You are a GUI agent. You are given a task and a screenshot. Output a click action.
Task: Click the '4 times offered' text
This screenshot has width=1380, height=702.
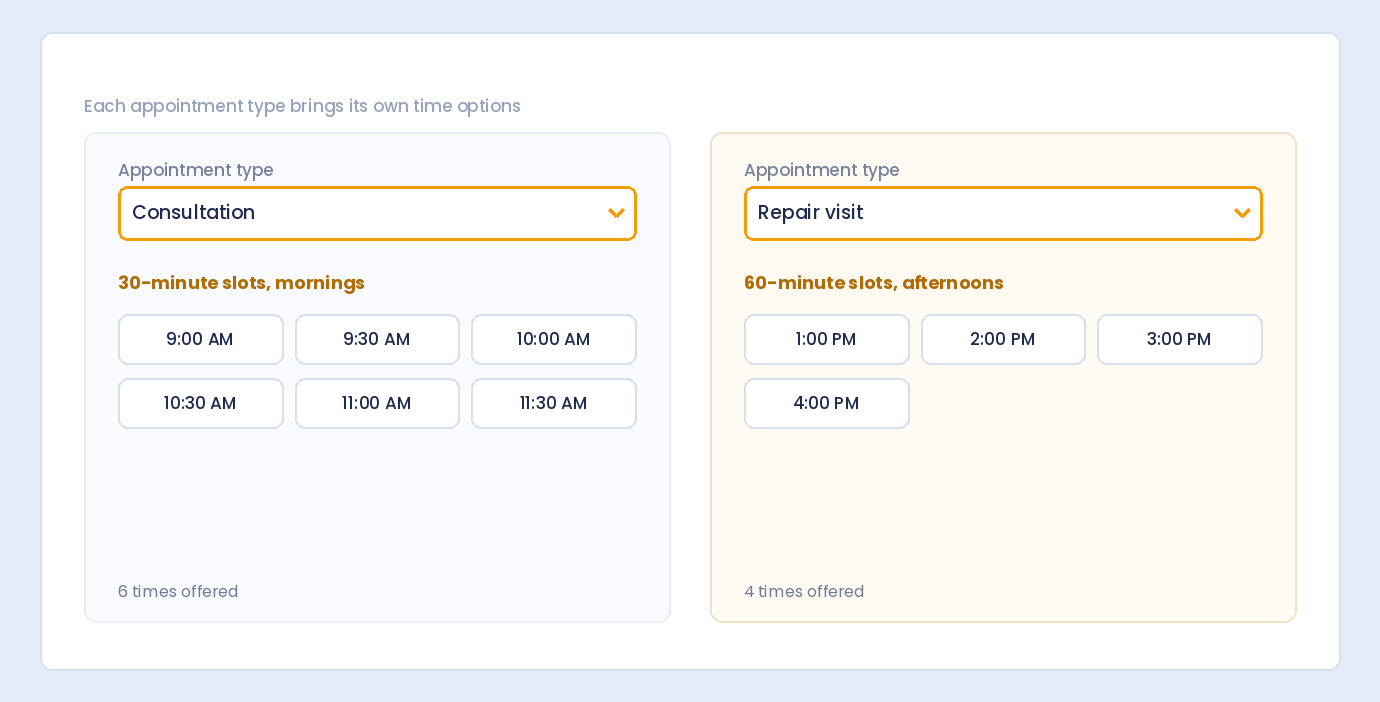[x=804, y=591]
